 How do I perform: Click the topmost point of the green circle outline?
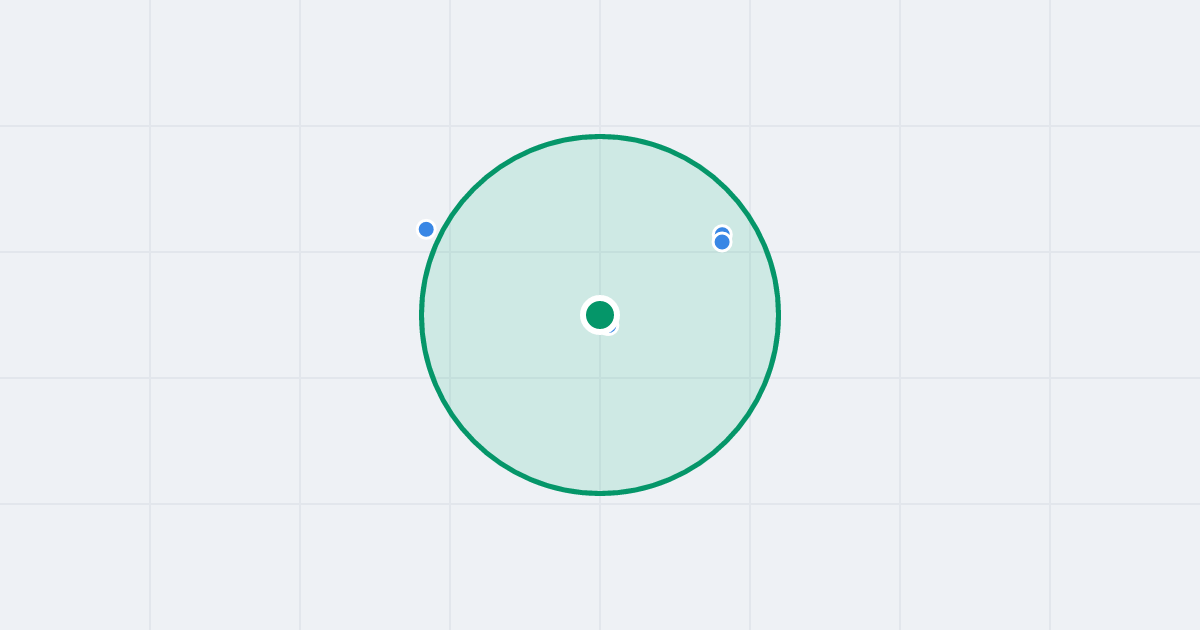pos(600,136)
